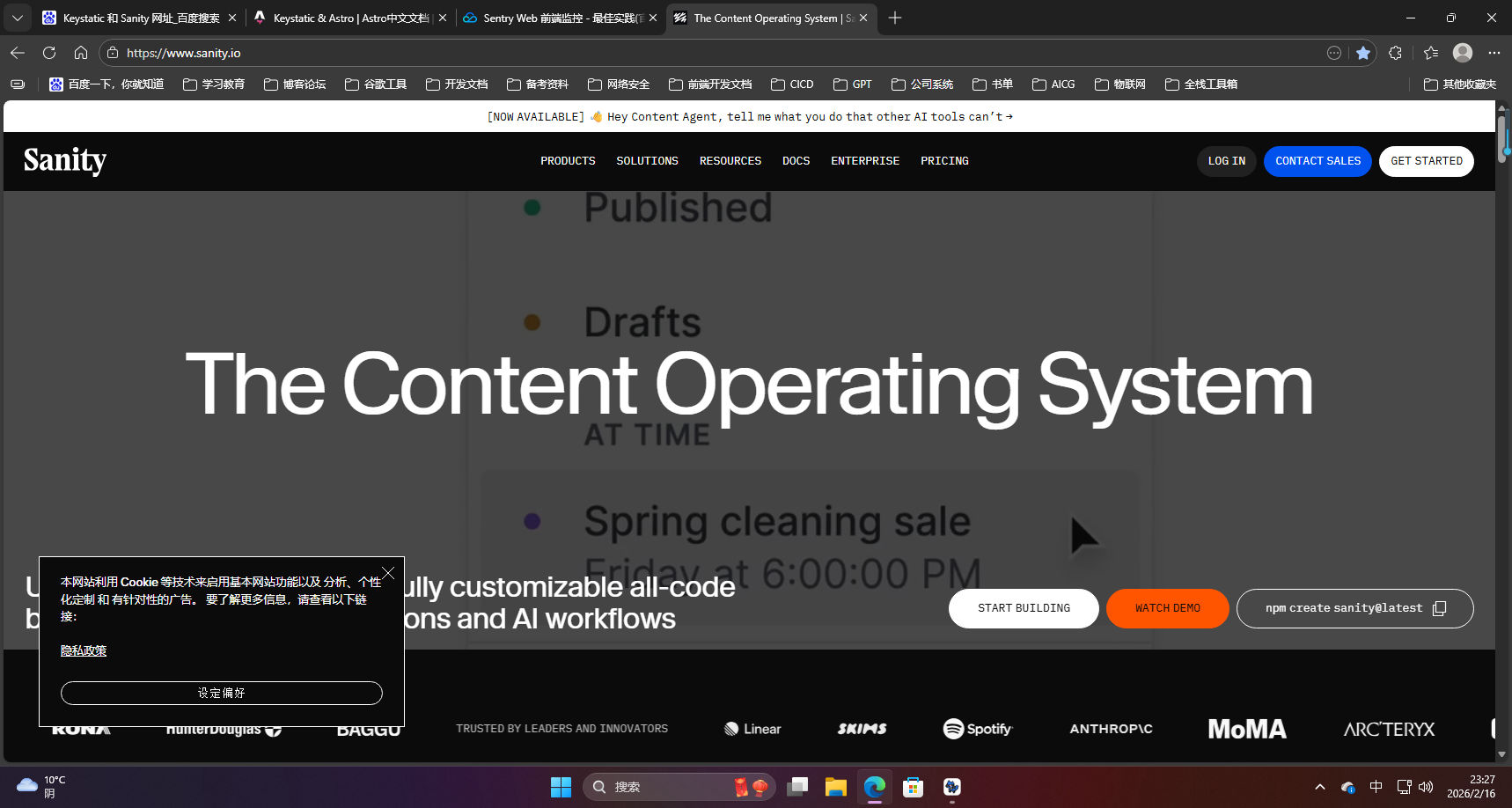Screen dimensions: 1512x808
Task: Open 百度一下 bookmark
Action: 106,84
